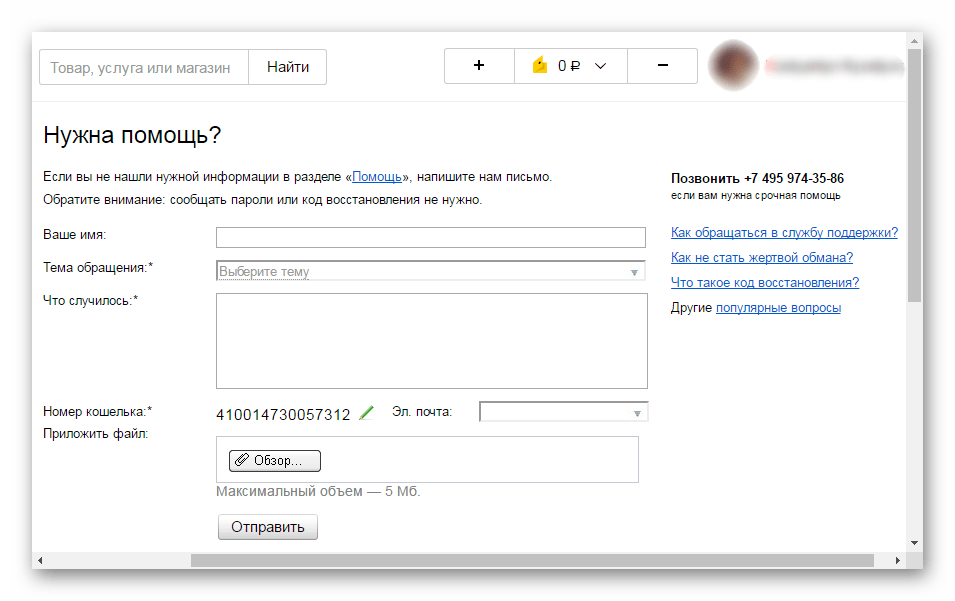Click 'Обзор...' to attach a file
Screen dimensions: 955x601
[x=275, y=460]
